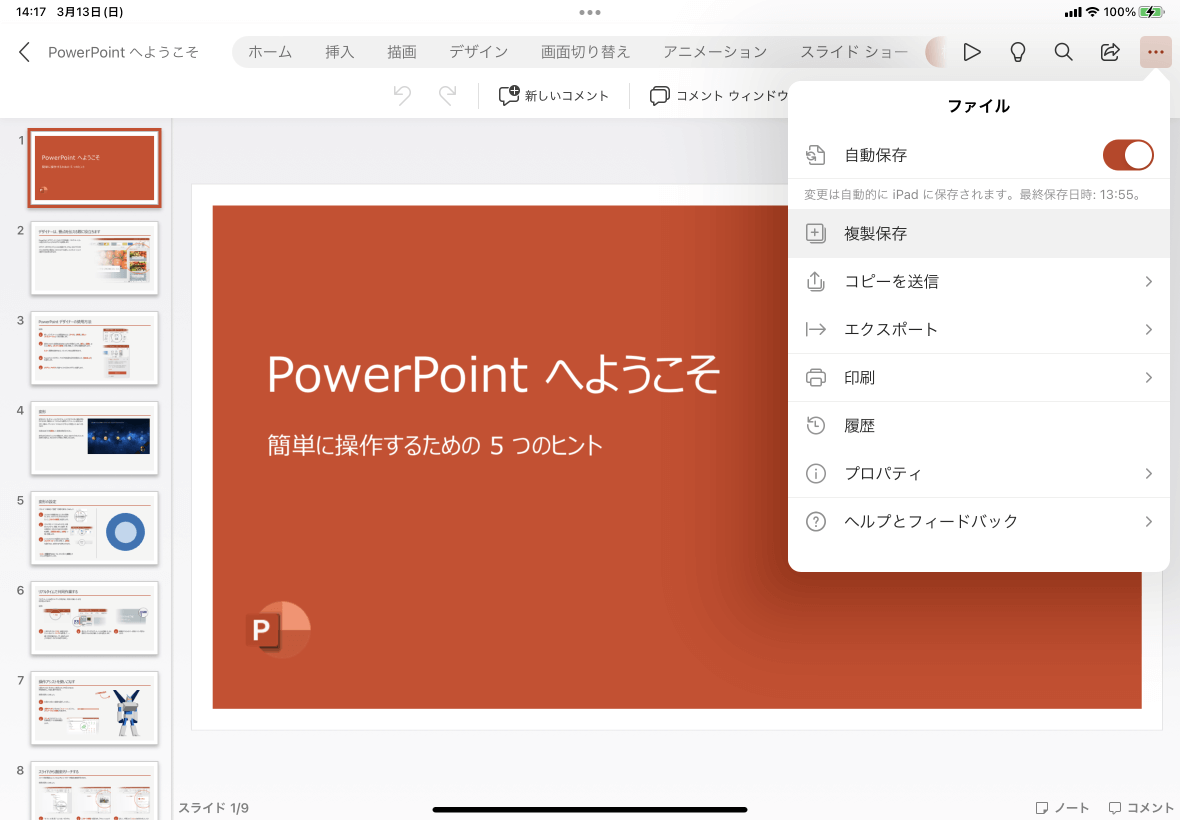The image size is (1180, 820).
Task: Click the undo arrow icon
Action: [402, 96]
